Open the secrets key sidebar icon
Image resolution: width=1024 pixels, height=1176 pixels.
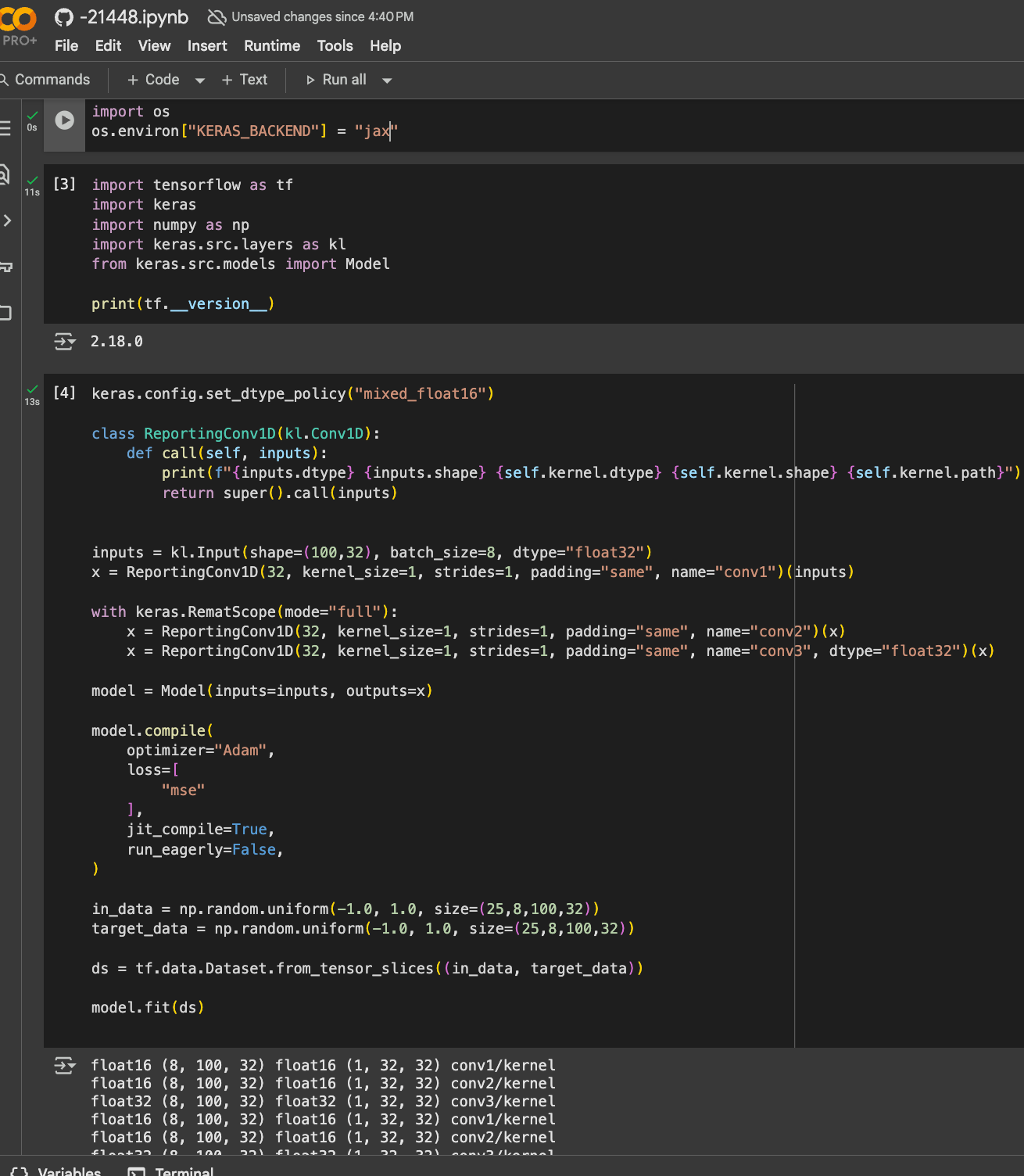coord(6,267)
